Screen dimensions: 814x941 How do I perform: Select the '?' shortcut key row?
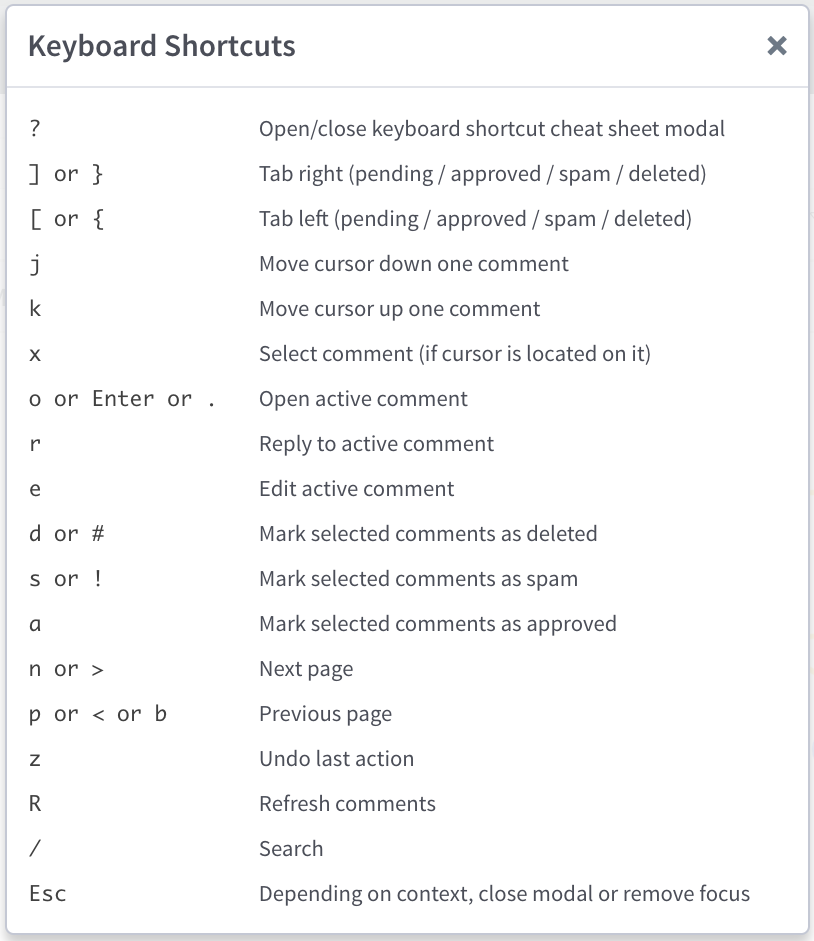point(407,128)
